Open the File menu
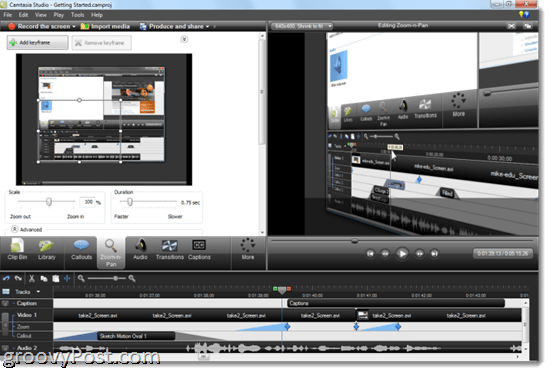The height and width of the screenshot is (373, 550). click(x=7, y=15)
